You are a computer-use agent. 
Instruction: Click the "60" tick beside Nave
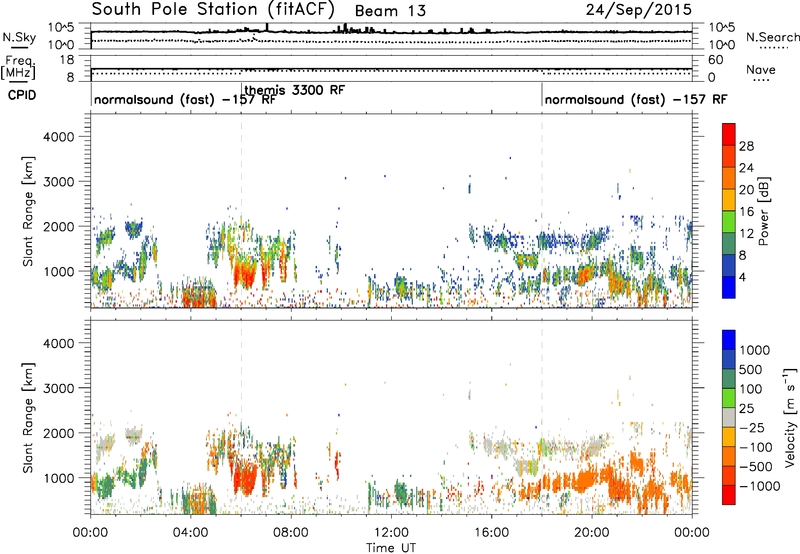(x=715, y=60)
